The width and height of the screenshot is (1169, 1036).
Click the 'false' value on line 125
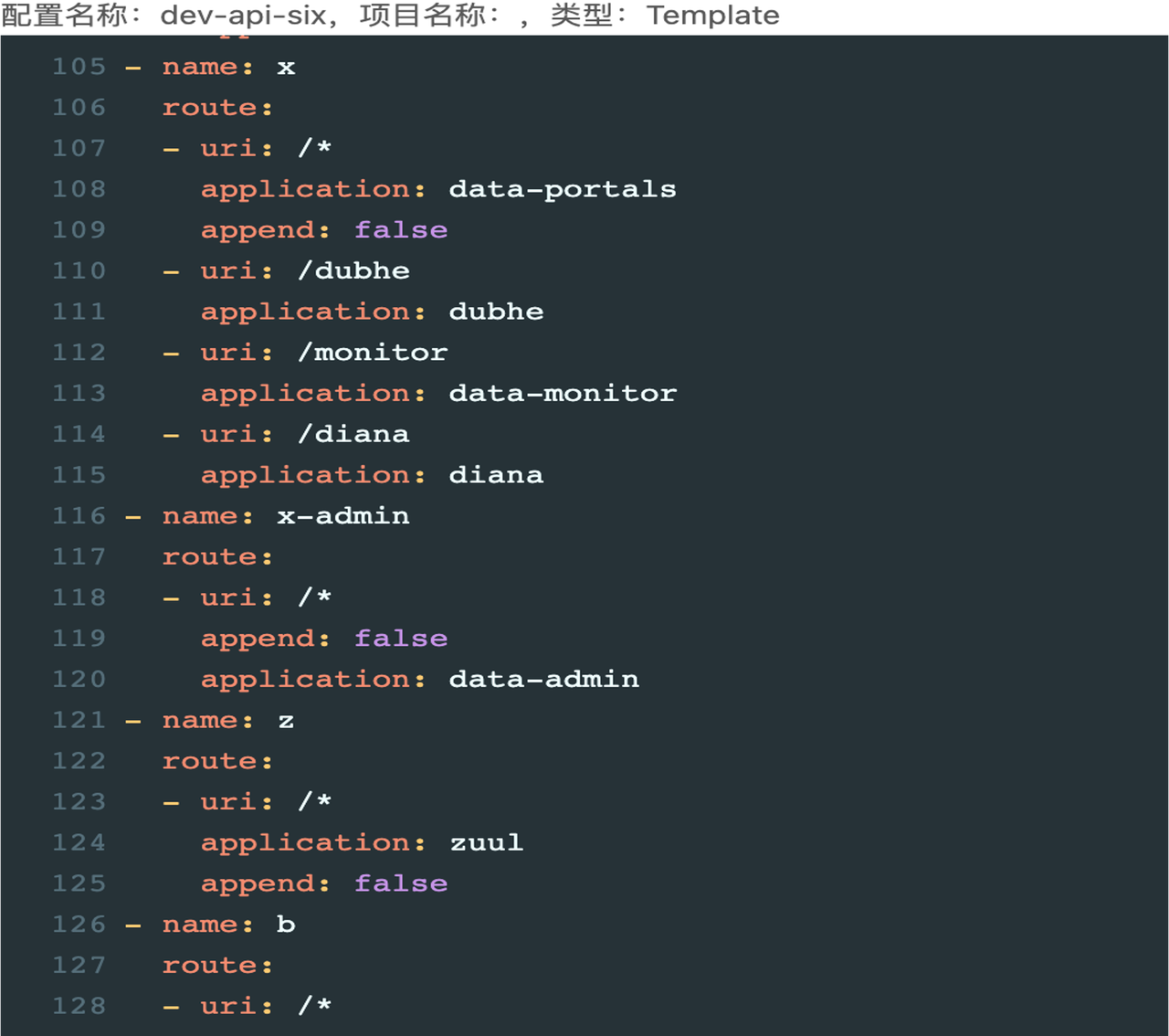point(401,883)
